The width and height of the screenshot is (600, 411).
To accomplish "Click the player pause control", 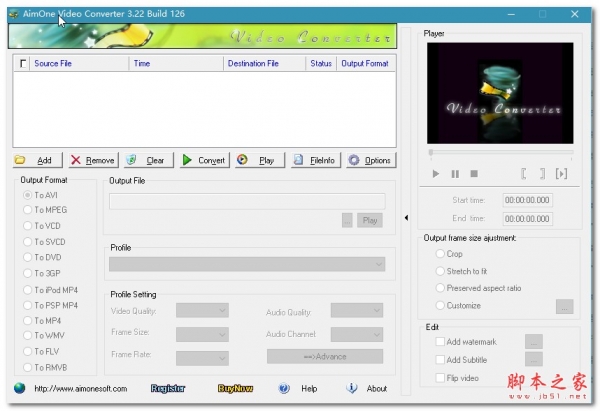I will [455, 174].
